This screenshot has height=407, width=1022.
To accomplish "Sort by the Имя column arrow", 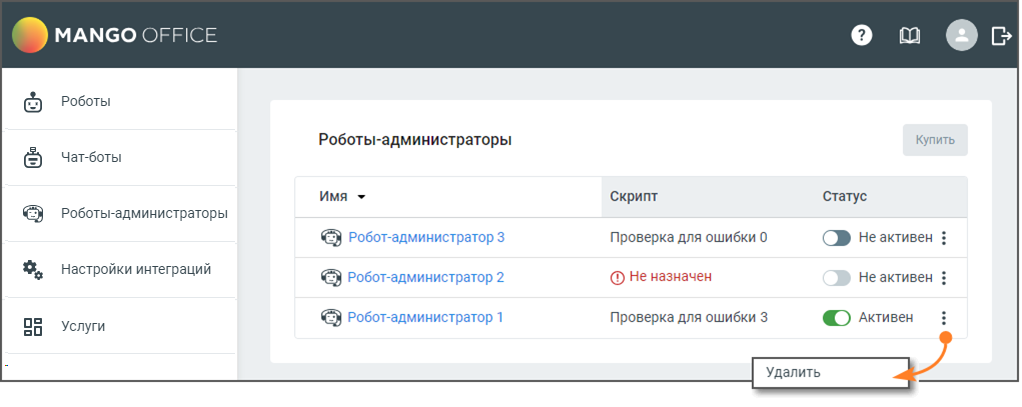I will (361, 197).
